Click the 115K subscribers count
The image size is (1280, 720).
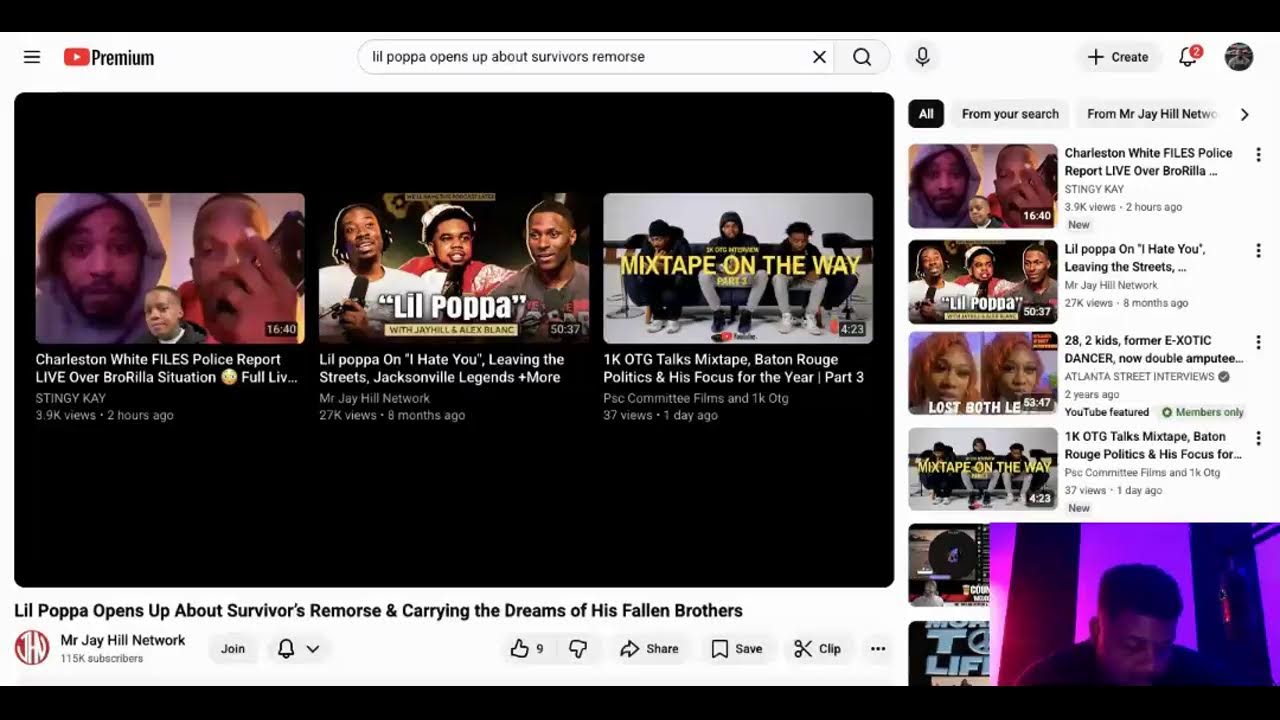click(x=102, y=659)
